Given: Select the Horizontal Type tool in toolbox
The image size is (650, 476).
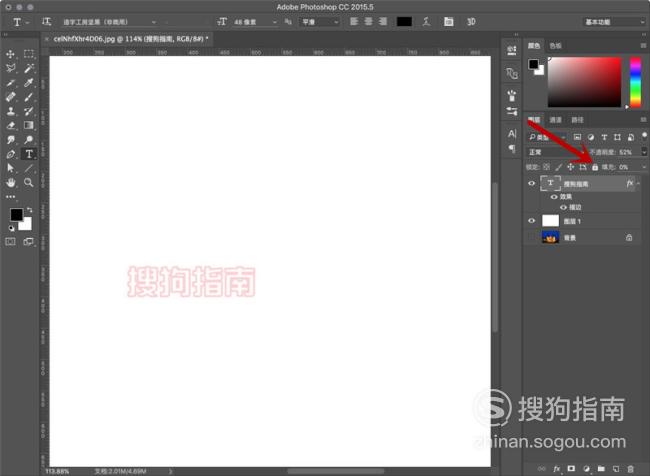Looking at the screenshot, I should (29, 154).
